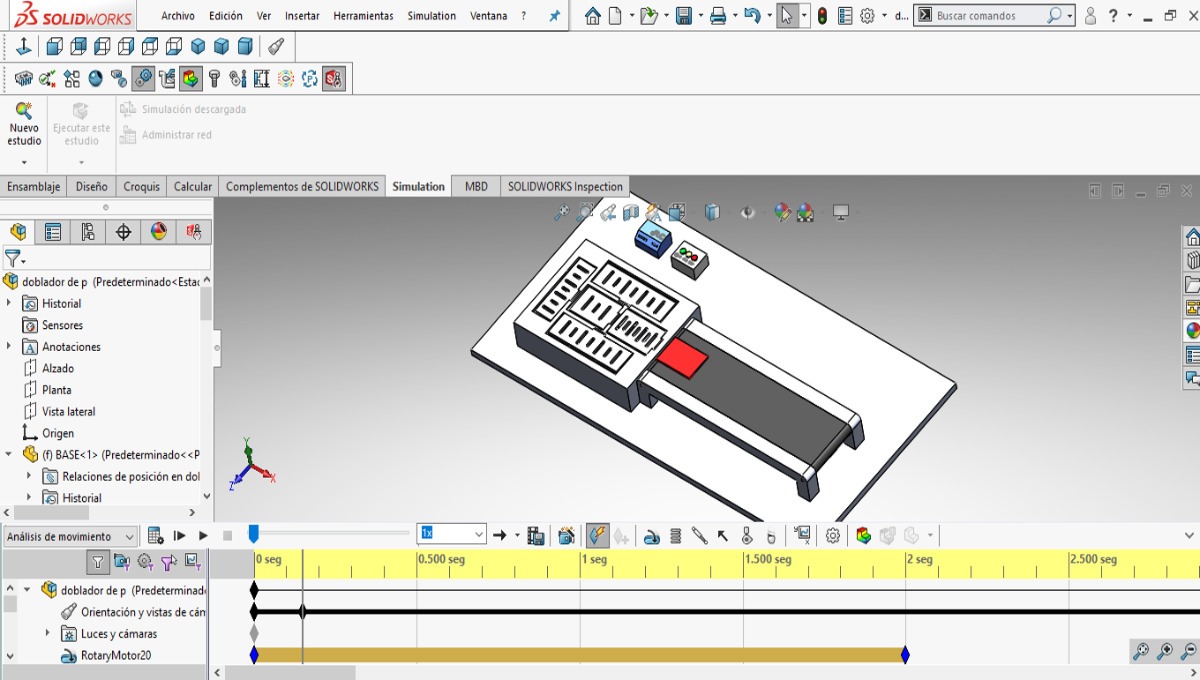Click the Buscar comandos search field
The height and width of the screenshot is (680, 1200).
pos(990,16)
